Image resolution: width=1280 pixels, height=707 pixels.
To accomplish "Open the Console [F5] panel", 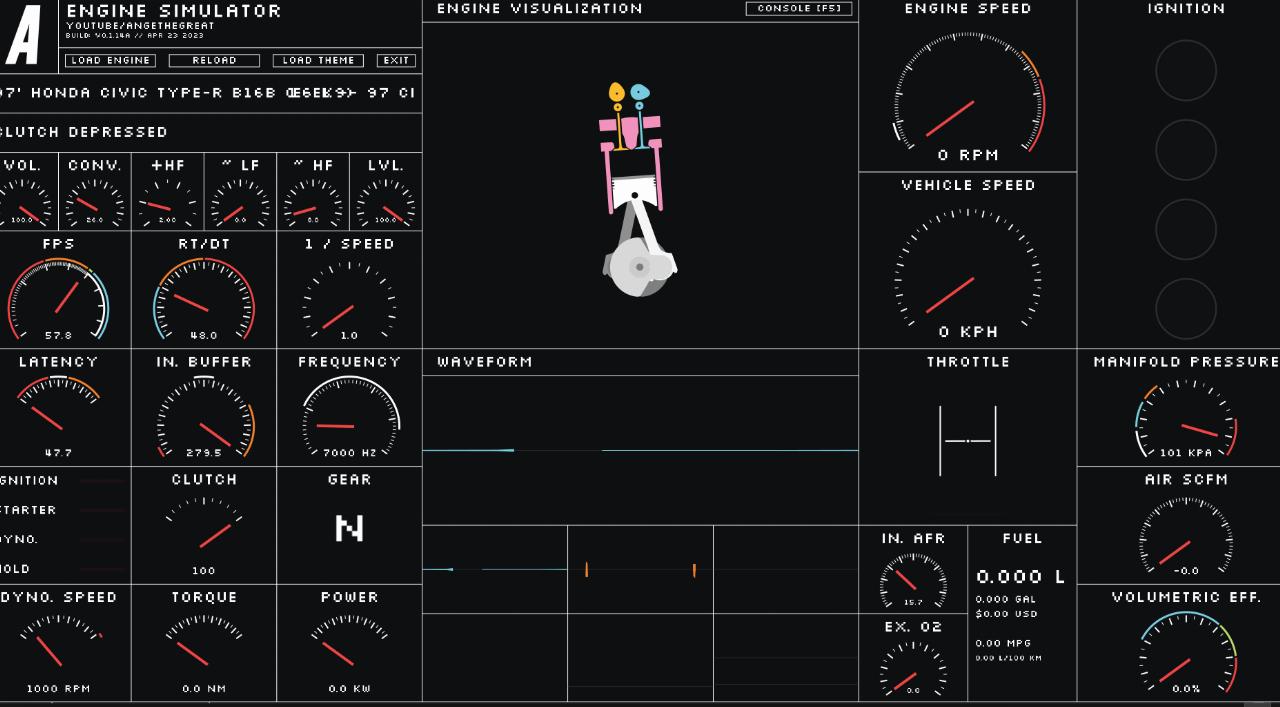I will click(x=799, y=9).
